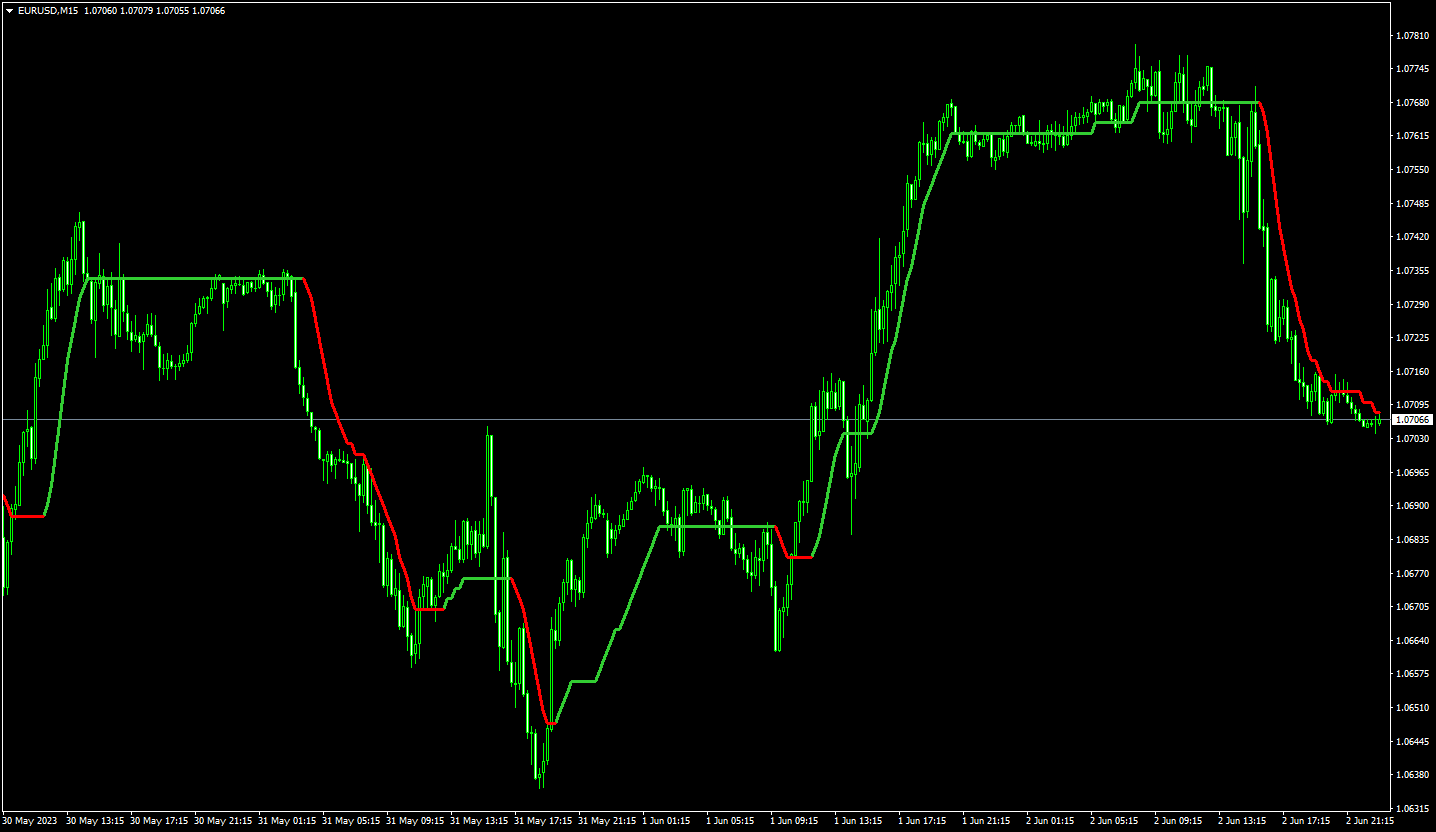Click price axis label "1.06510"
The height and width of the screenshot is (832, 1436).
pyautogui.click(x=1412, y=708)
